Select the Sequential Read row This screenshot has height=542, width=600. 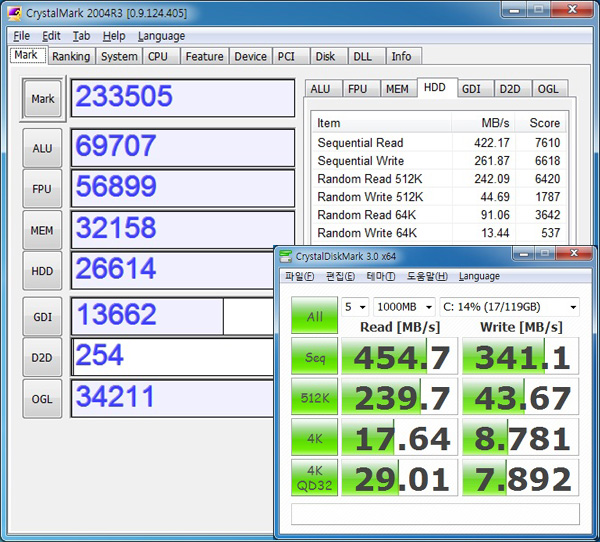(439, 143)
